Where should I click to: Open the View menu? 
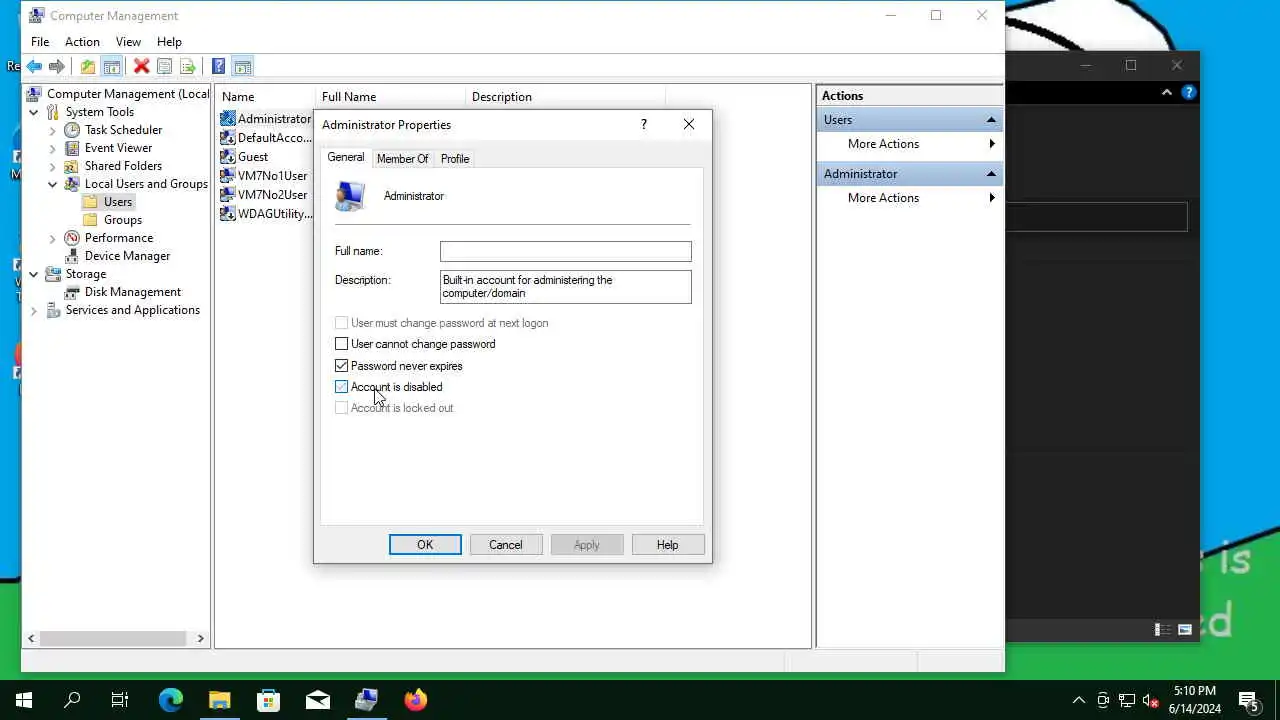(128, 42)
